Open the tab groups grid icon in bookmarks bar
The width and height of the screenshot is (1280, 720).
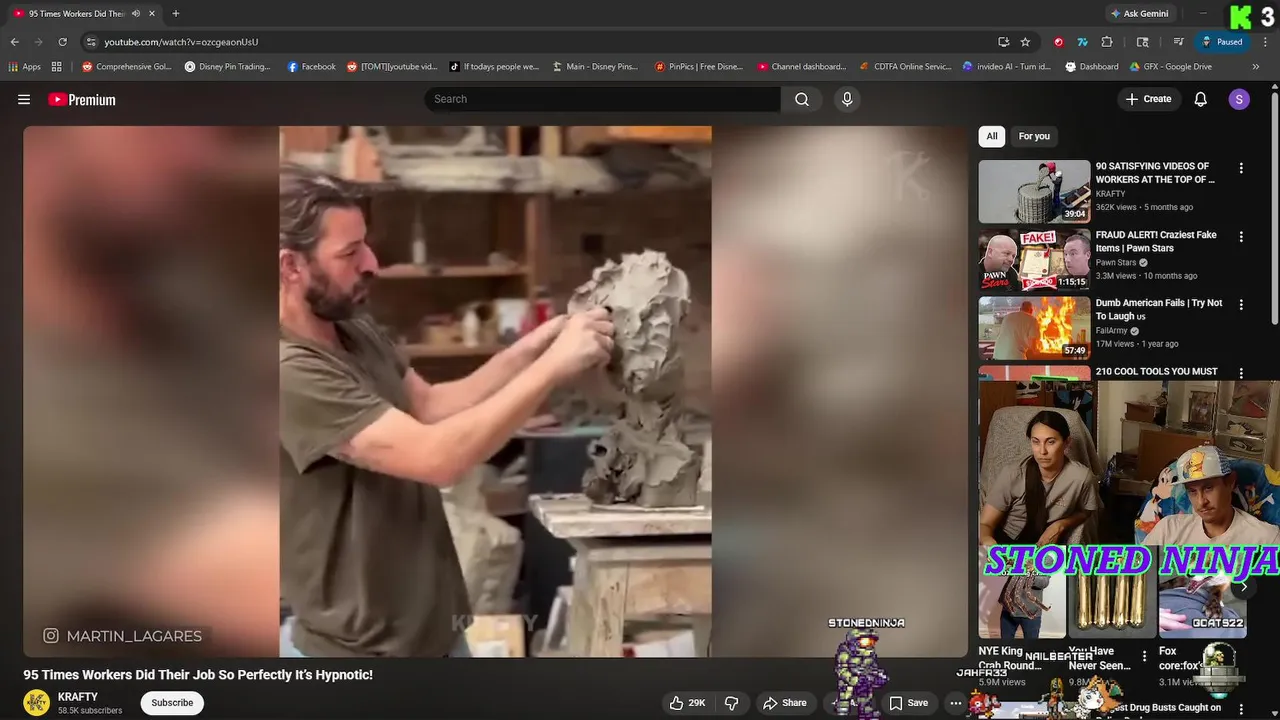pos(57,67)
